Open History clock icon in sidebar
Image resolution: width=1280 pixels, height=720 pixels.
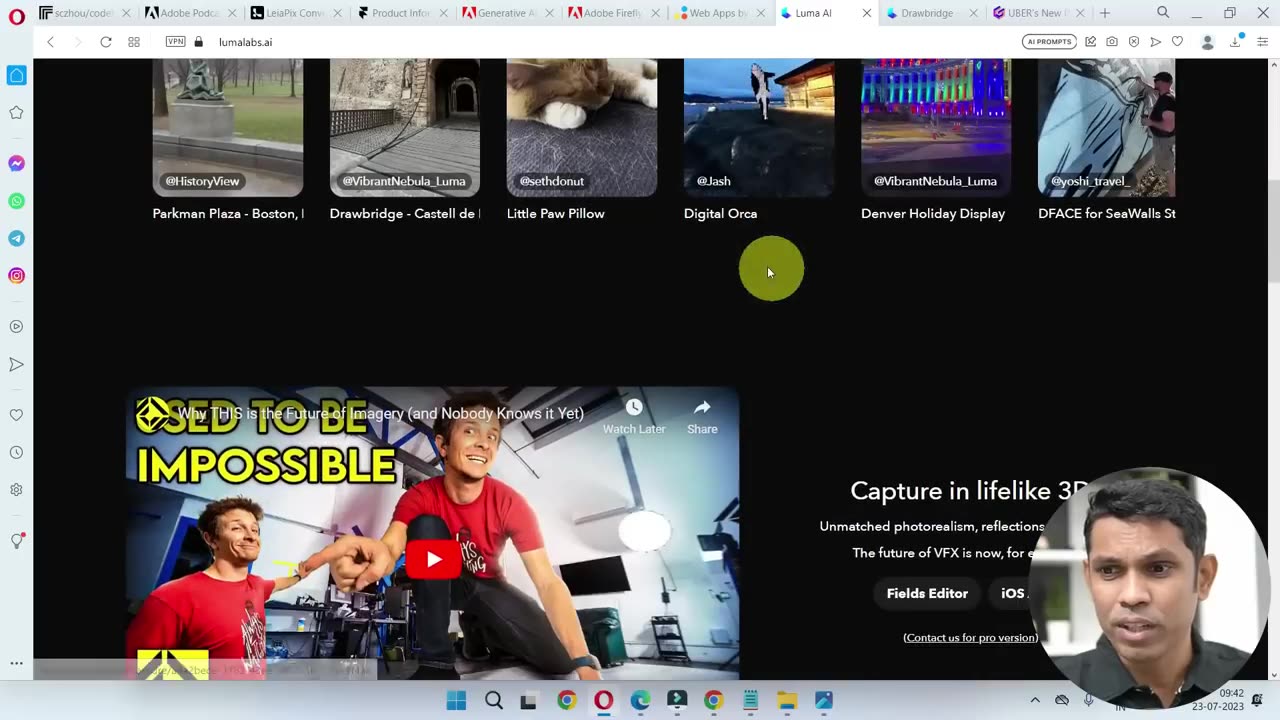tap(16, 452)
